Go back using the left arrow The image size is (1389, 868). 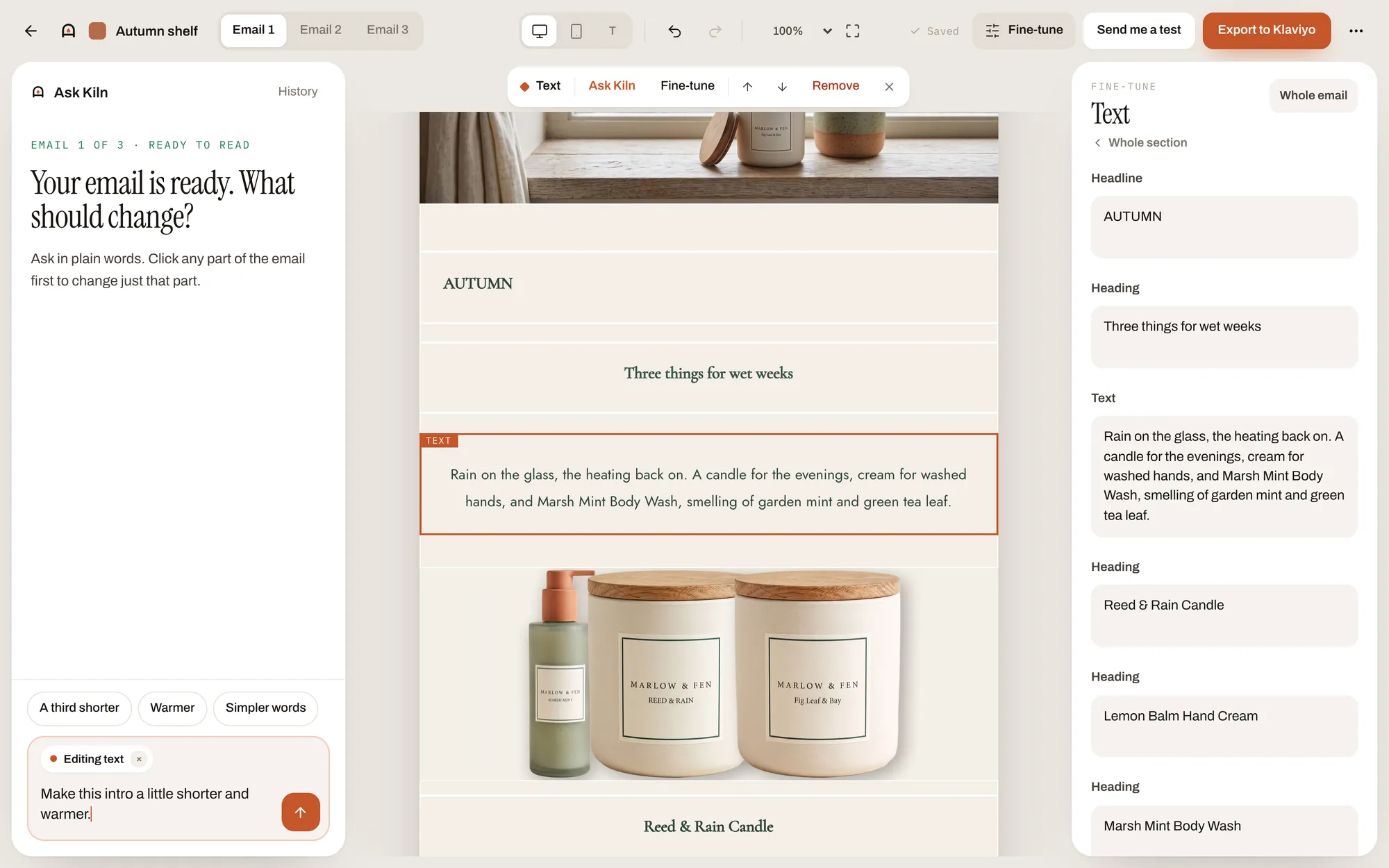31,31
